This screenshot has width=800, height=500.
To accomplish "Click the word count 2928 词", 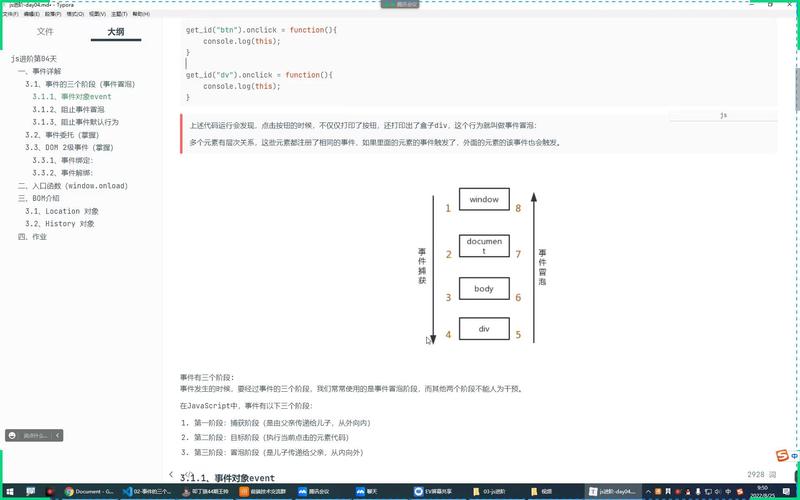I will pyautogui.click(x=761, y=474).
